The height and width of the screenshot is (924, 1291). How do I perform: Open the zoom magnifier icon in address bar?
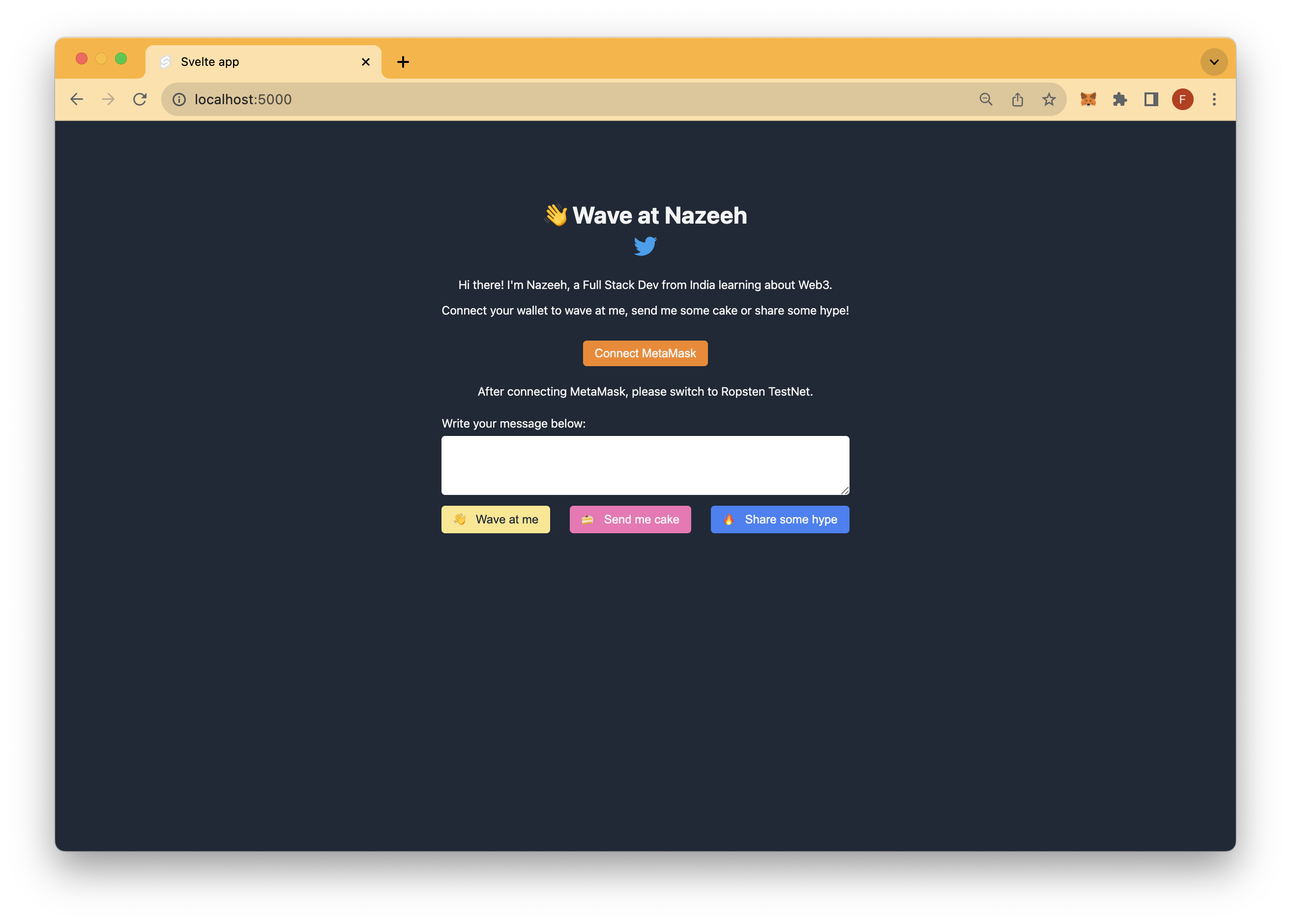pos(986,100)
